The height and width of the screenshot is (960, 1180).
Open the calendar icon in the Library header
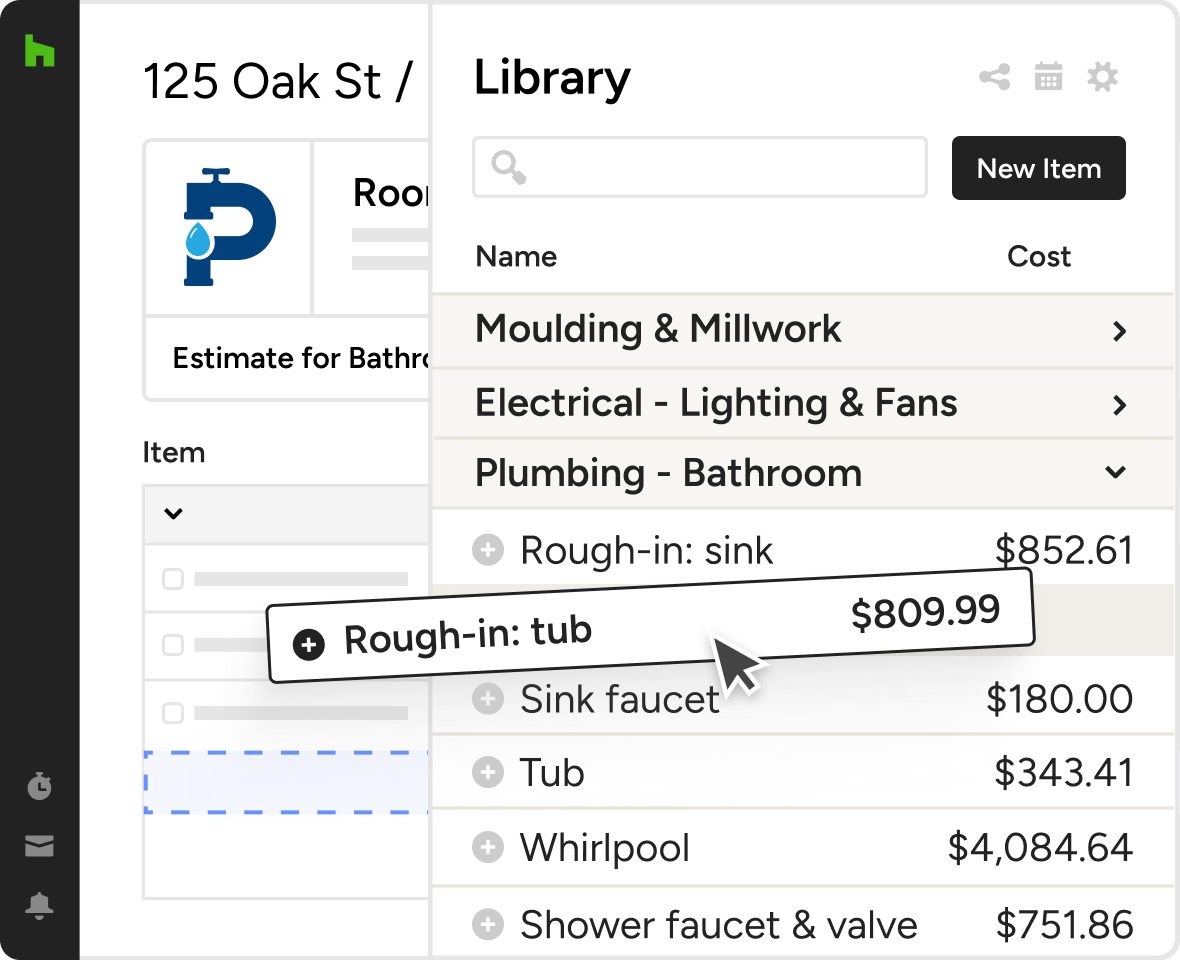tap(1048, 77)
